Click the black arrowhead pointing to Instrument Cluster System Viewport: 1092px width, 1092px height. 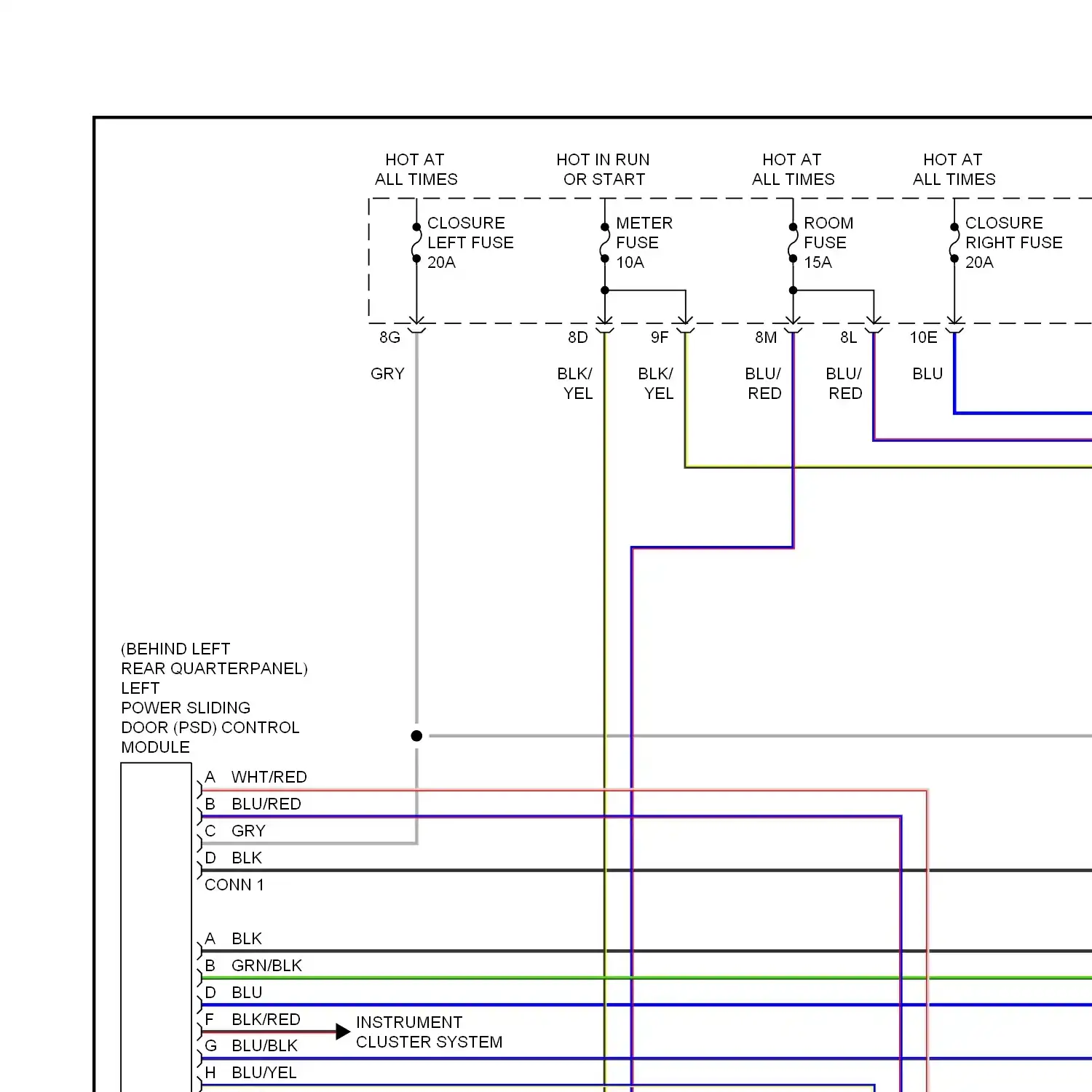click(343, 1032)
